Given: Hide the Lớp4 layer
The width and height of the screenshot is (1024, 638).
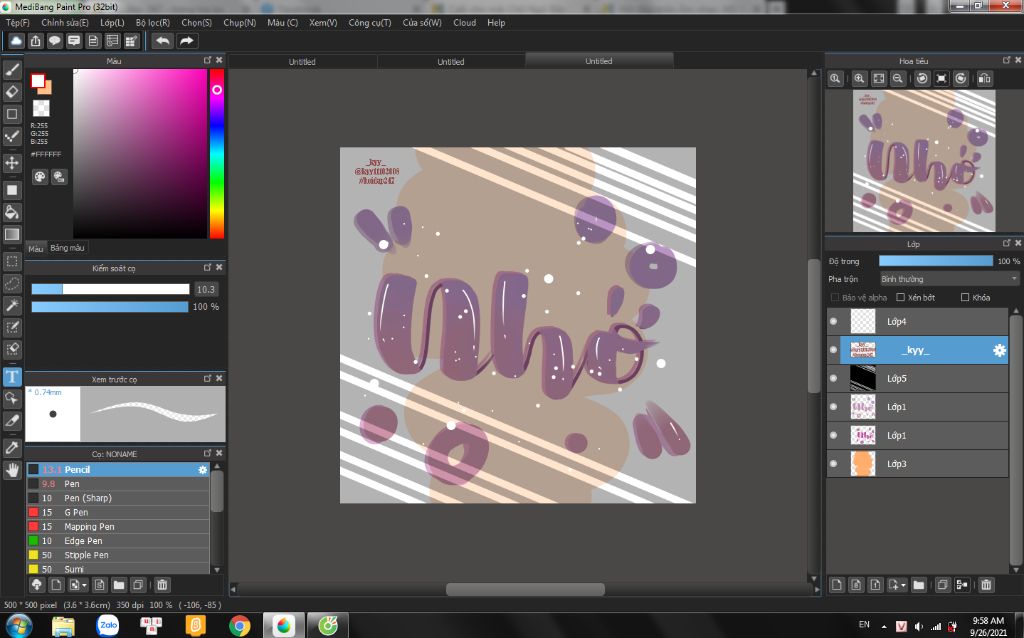Looking at the screenshot, I should click(833, 321).
